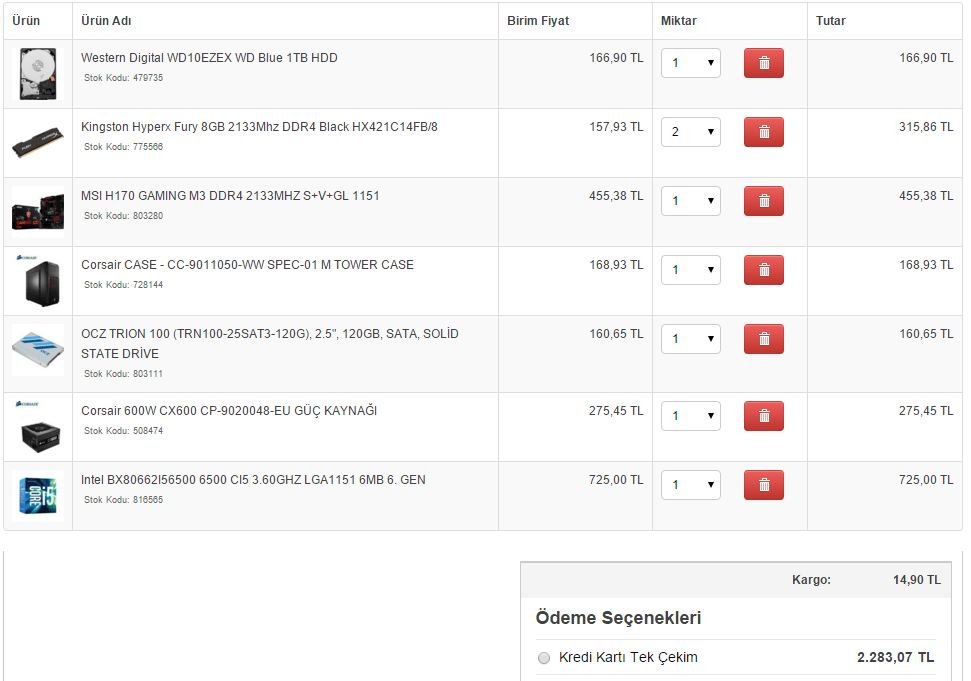Open Kingston Hyperx Fury RAM thumbnail
Viewport: 971px width, 681px height.
click(x=38, y=143)
